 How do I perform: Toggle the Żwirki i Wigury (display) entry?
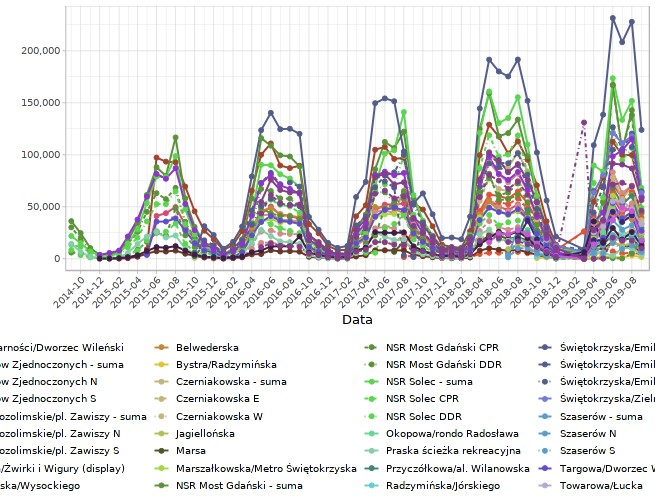pos(62,469)
